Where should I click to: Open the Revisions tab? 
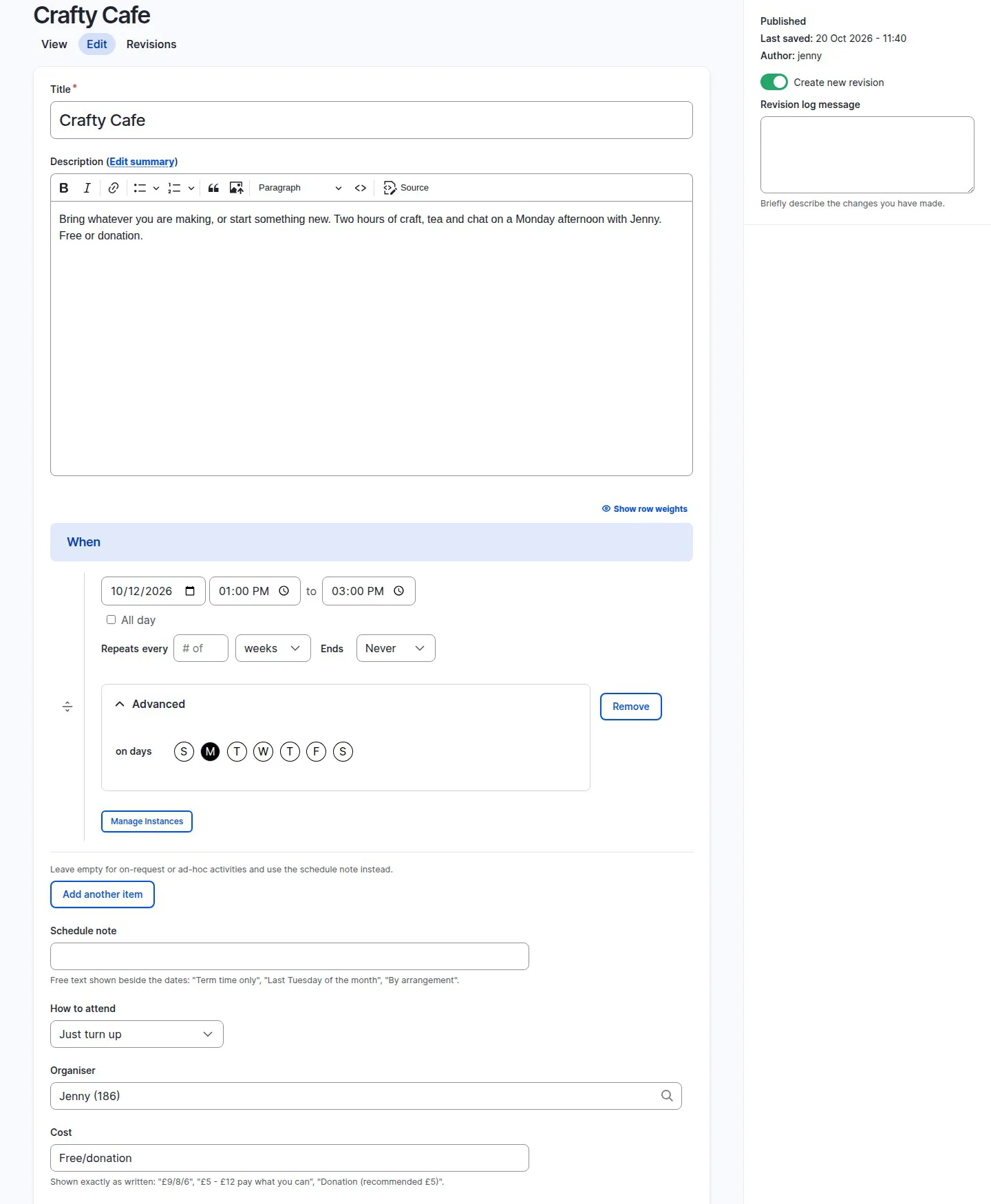click(x=151, y=44)
